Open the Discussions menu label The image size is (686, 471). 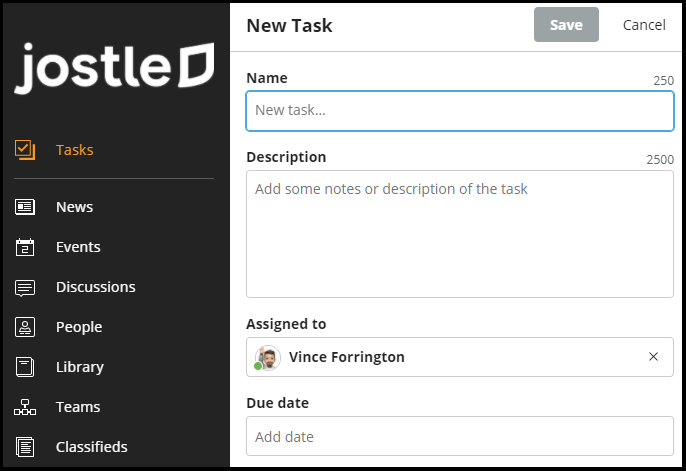click(95, 287)
